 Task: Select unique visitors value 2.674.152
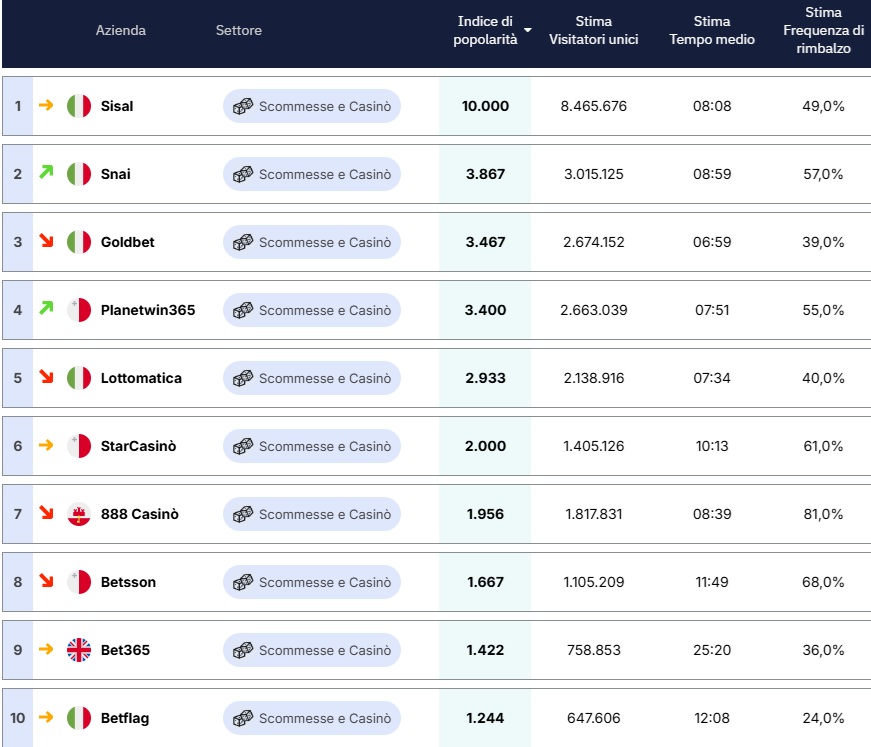pyautogui.click(x=593, y=242)
